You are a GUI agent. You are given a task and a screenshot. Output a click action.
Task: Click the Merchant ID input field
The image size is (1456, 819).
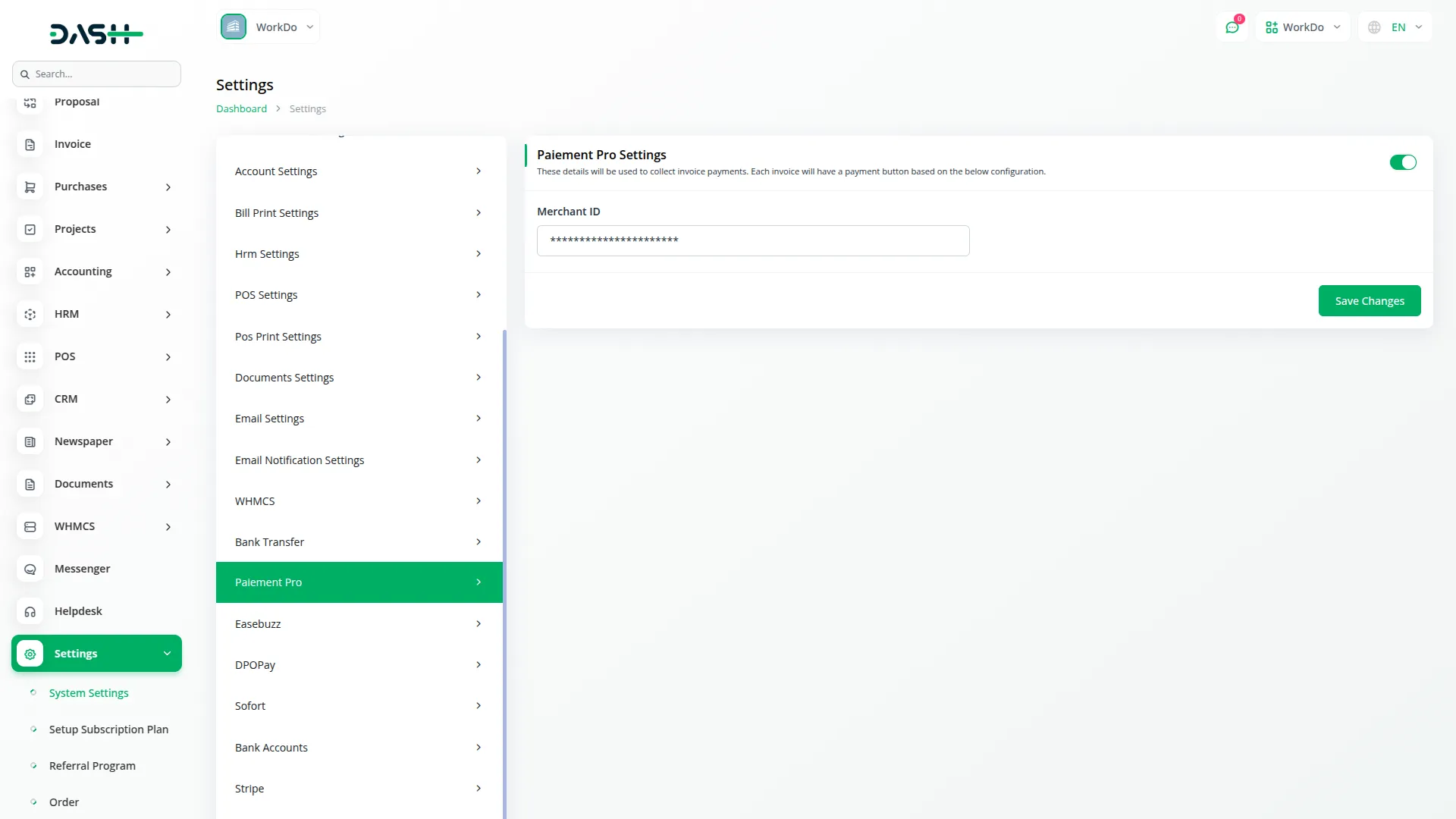[x=752, y=240]
